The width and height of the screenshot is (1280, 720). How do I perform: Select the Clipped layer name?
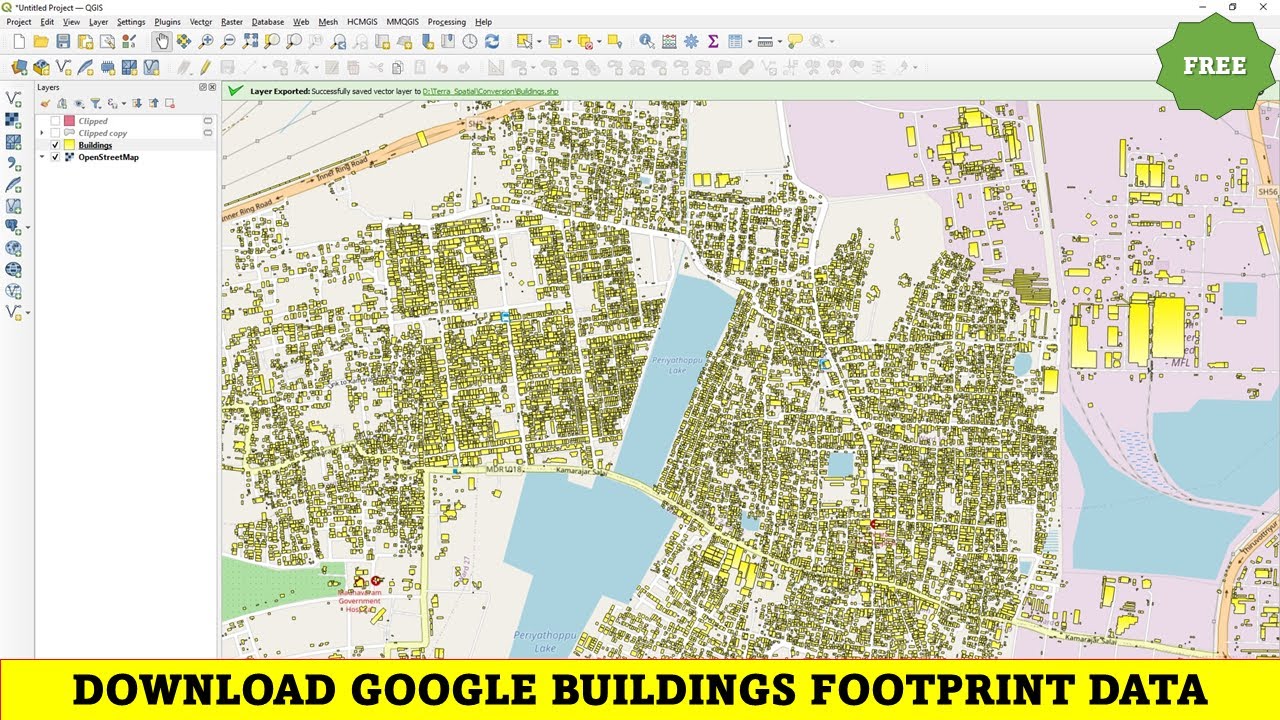click(x=93, y=121)
